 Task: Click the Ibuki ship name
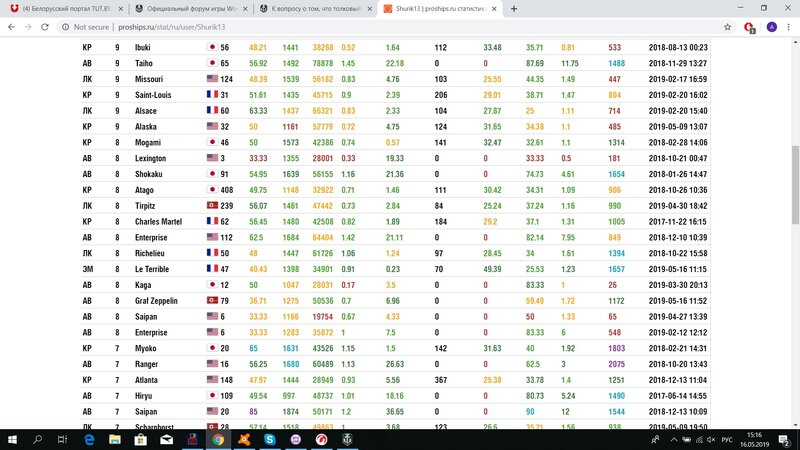pyautogui.click(x=142, y=47)
